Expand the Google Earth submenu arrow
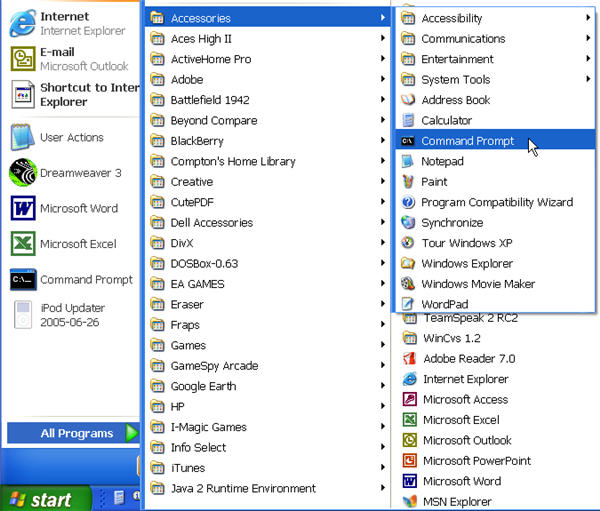The image size is (600, 511). [x=383, y=385]
